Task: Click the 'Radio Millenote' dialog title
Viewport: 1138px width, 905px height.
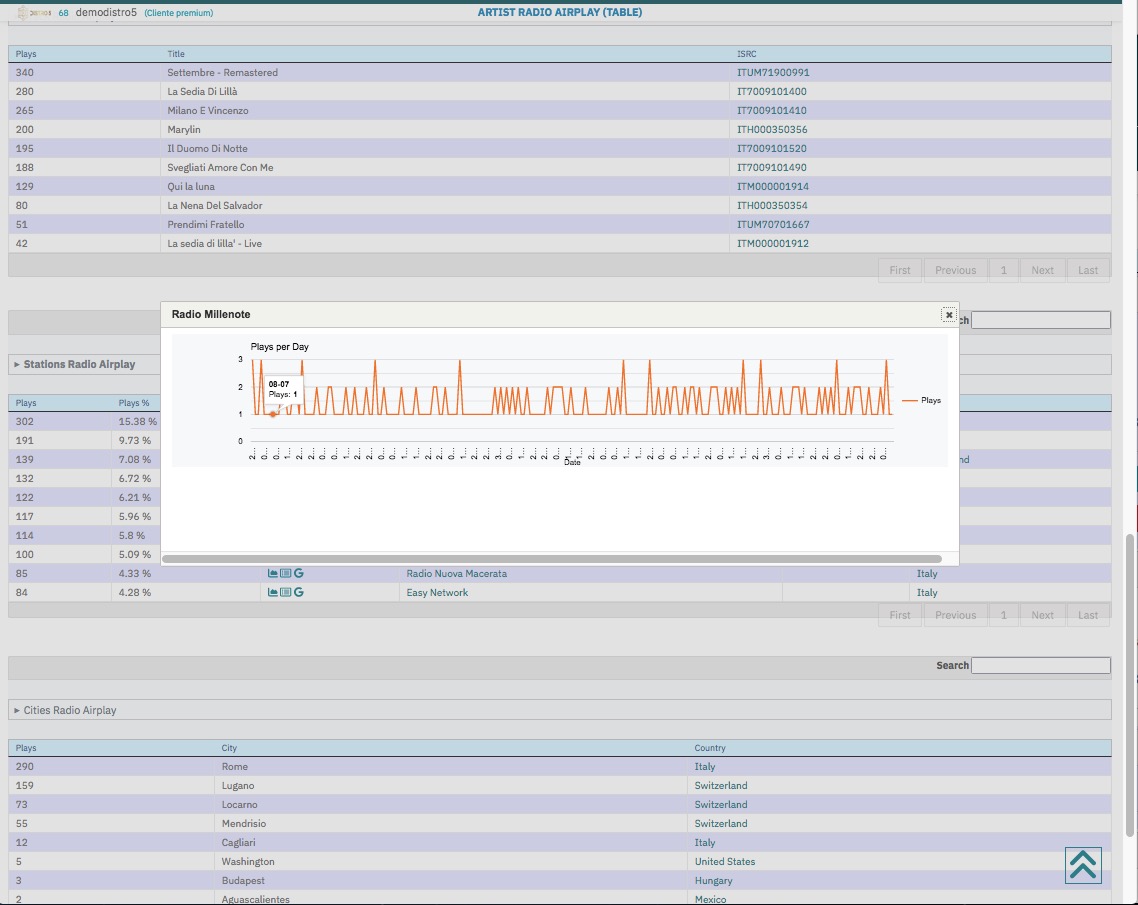Action: click(x=211, y=314)
